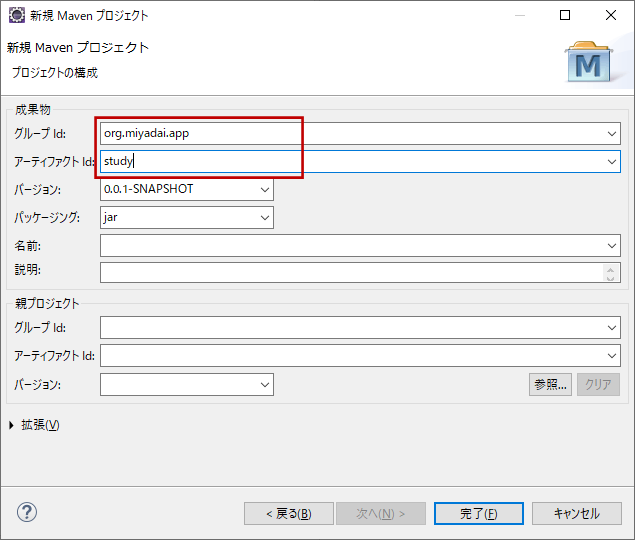
Task: Click the < 戻る(B) button
Action: pyautogui.click(x=289, y=514)
